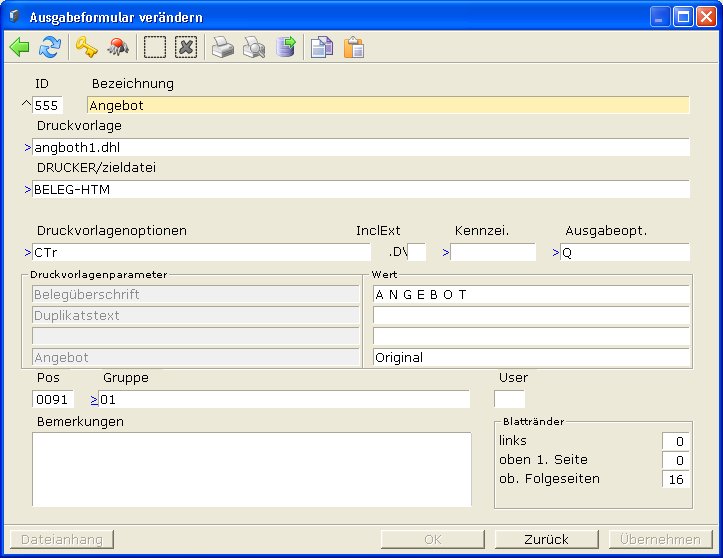Open lookup arrow beside DRUCKER/zieldatei field
The width and height of the screenshot is (723, 558).
tap(28, 189)
